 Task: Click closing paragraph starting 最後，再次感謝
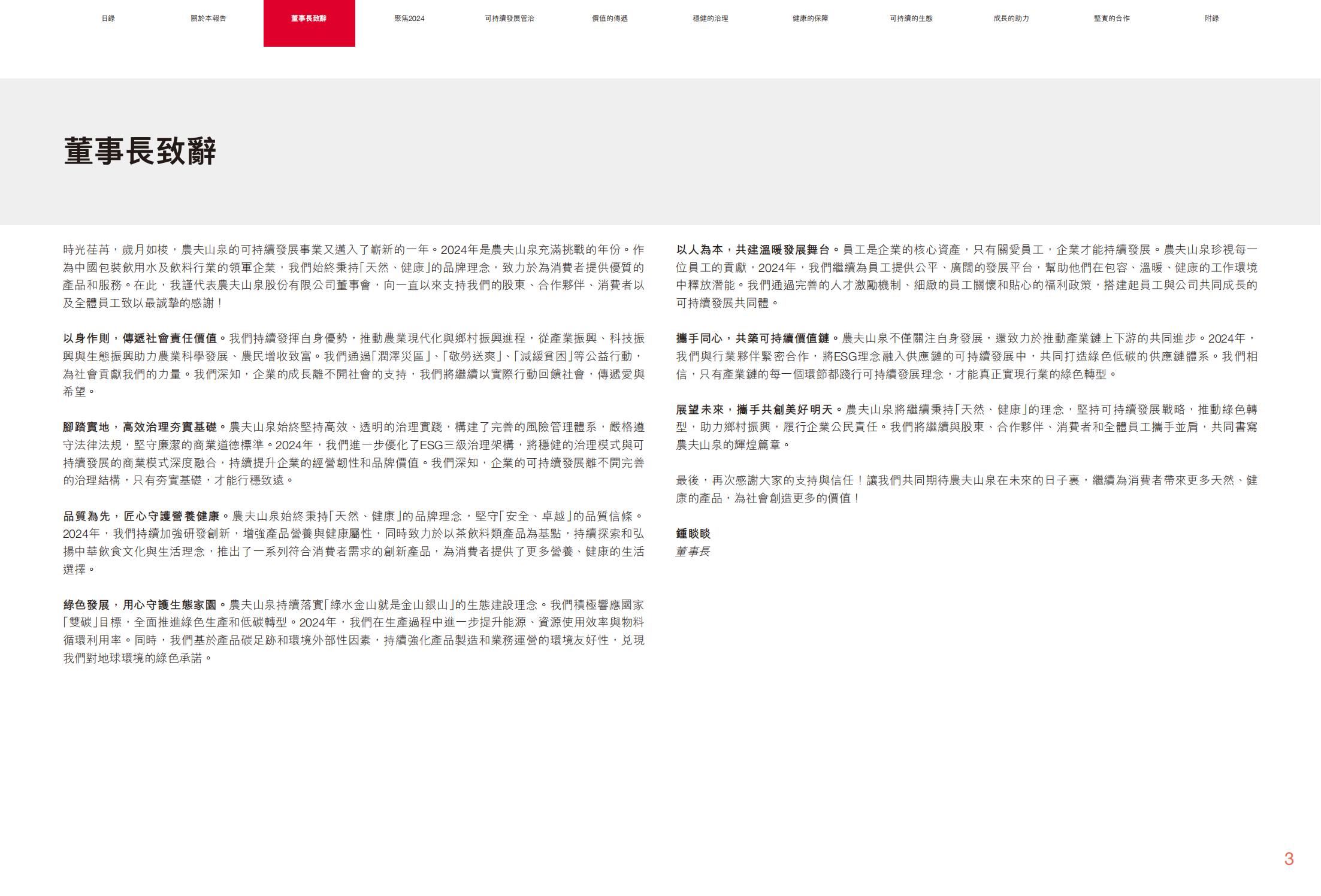pyautogui.click(x=966, y=489)
